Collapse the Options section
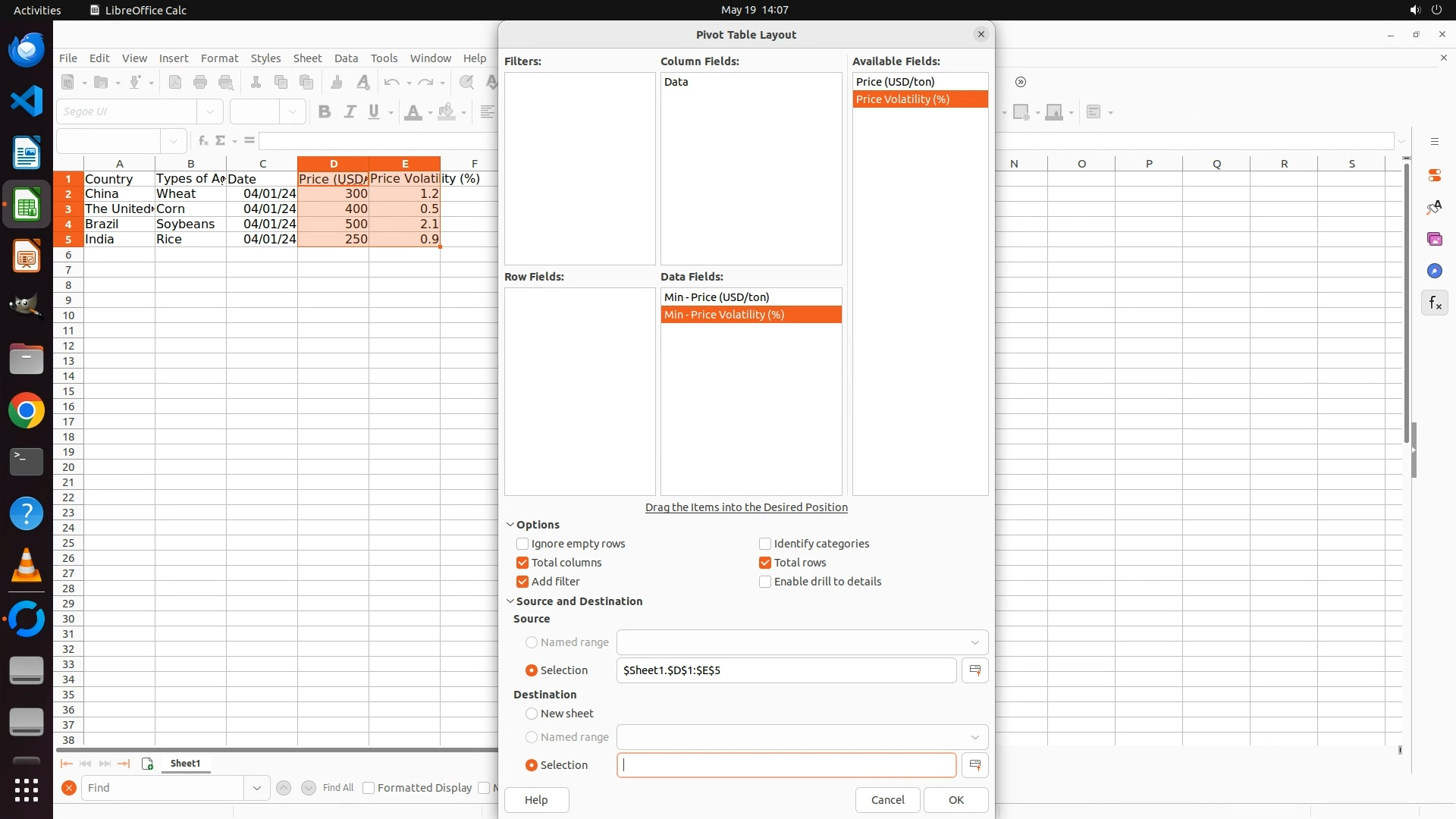This screenshot has height=819, width=1456. 510,525
